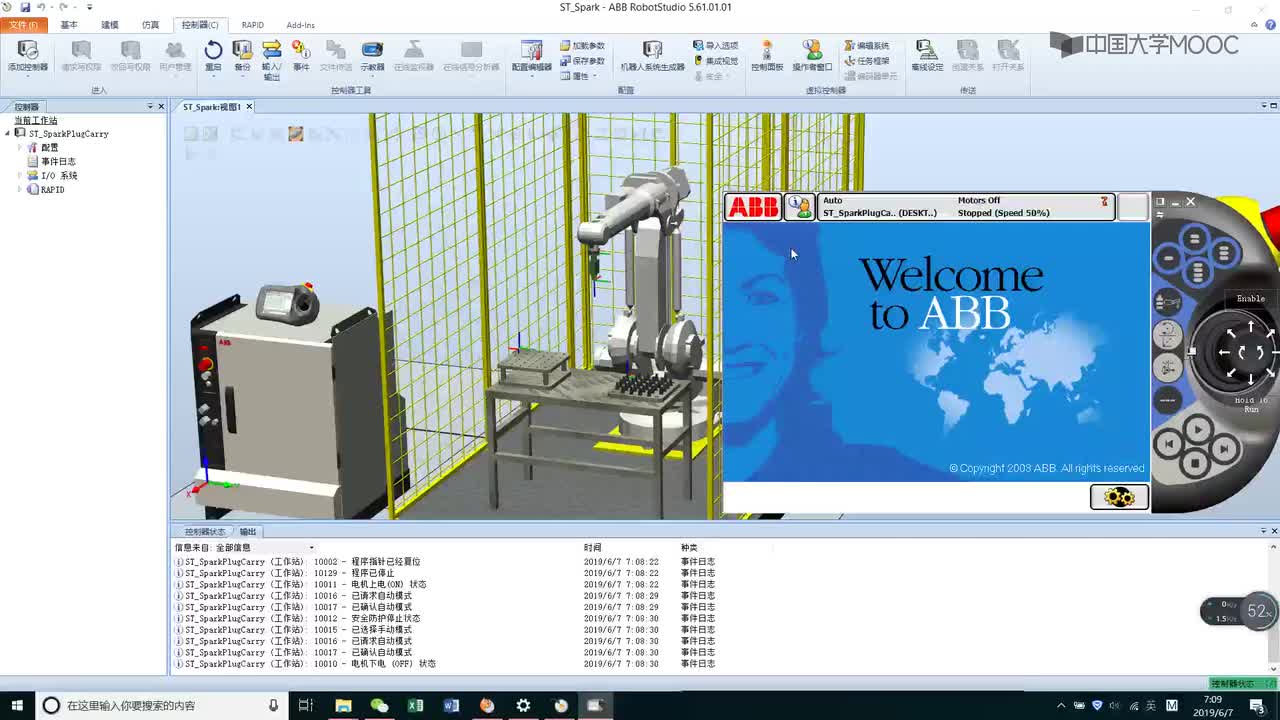Open the 备份 backup tool

[x=242, y=56]
